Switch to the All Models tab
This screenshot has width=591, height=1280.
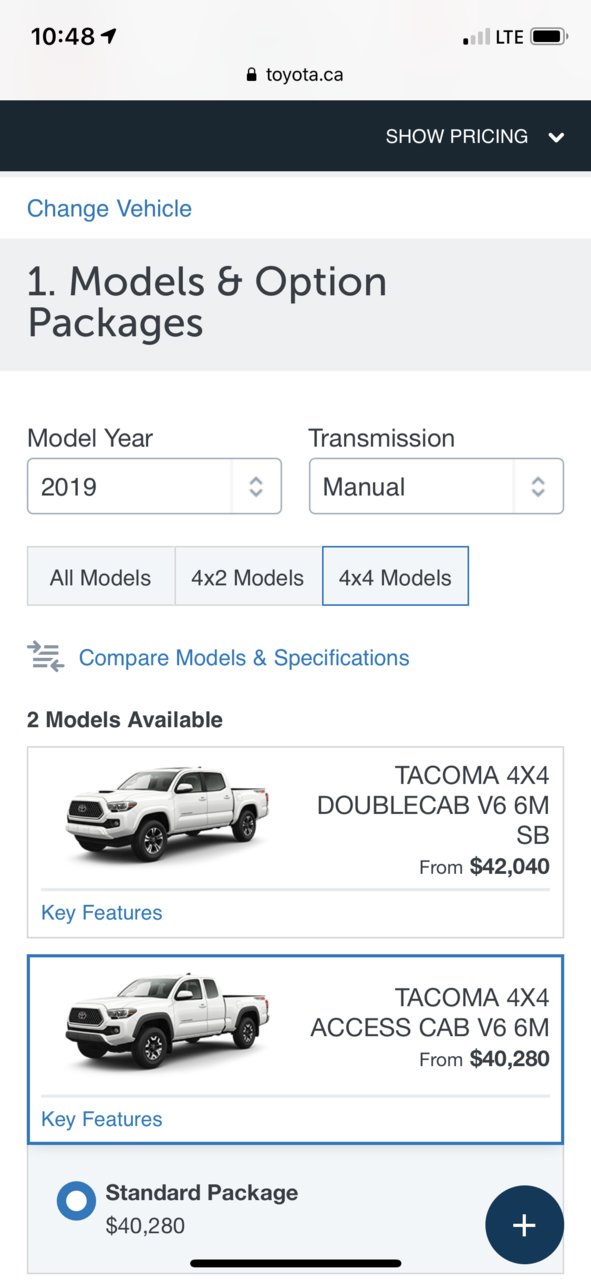(100, 577)
